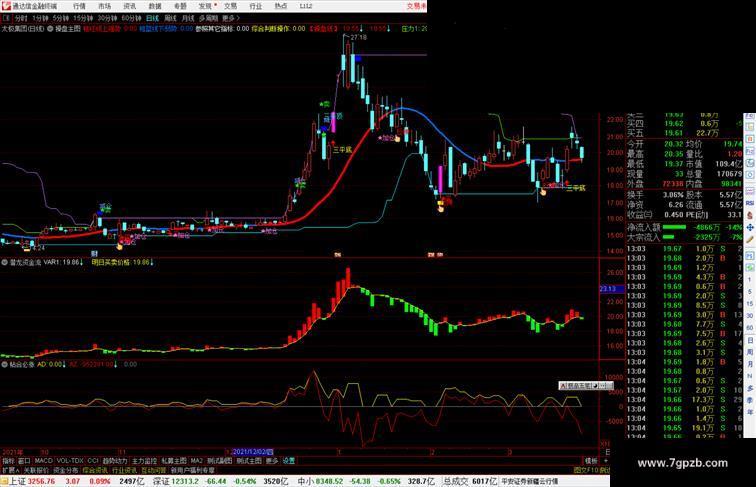The image size is (756, 487).
Task: Open 粘合公条 indicator settings round icon
Action: (5, 365)
